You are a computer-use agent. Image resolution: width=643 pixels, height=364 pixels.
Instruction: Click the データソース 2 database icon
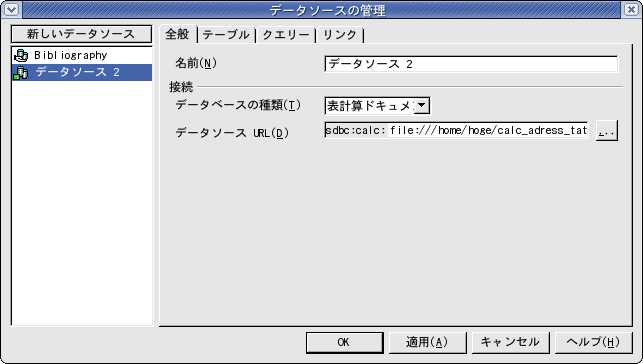pos(21,73)
